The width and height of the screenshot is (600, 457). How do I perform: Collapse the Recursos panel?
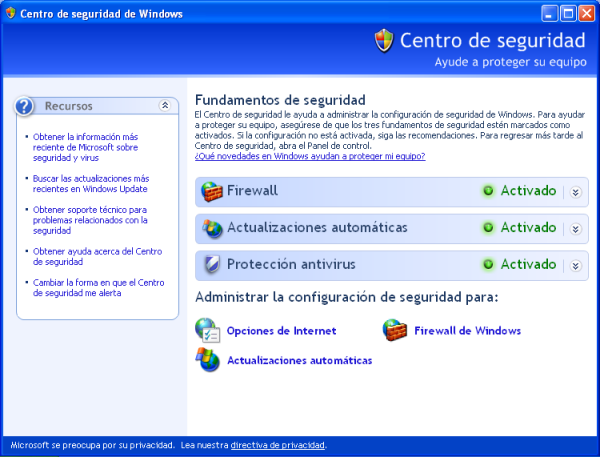(x=165, y=105)
